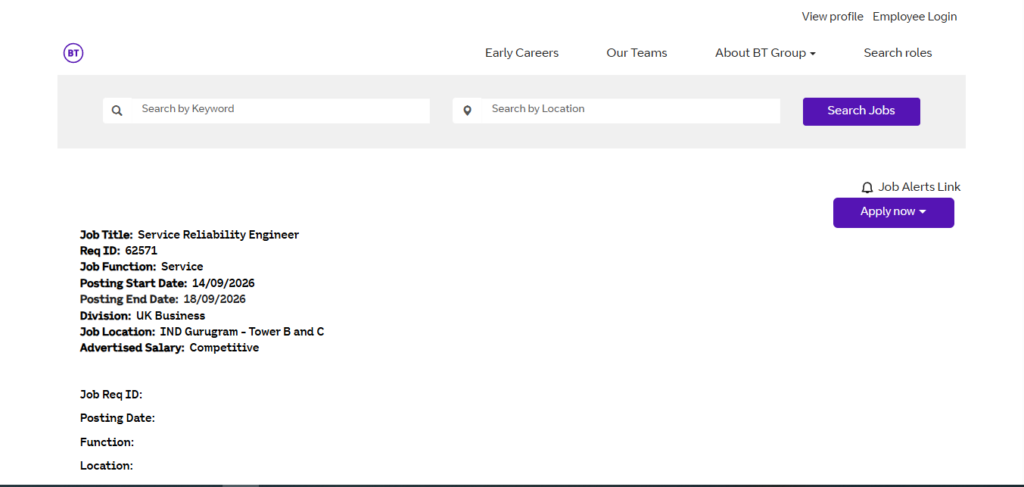Click the Function: label
The image size is (1024, 487).
point(107,442)
